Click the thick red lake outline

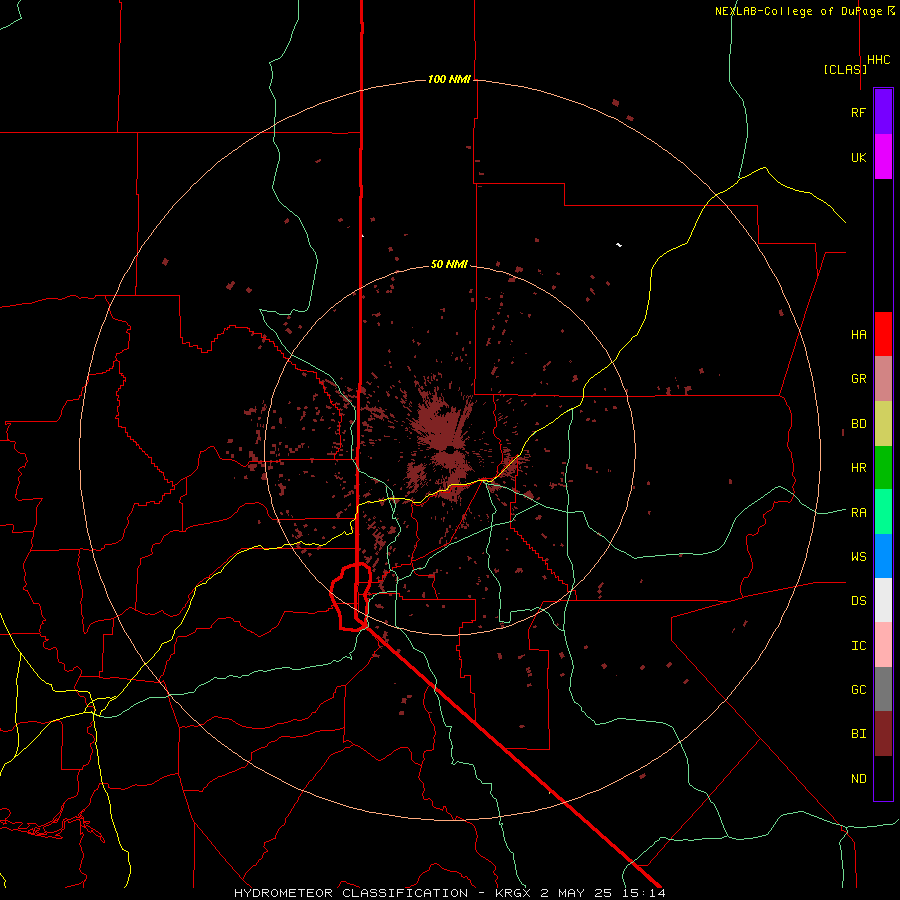350,597
